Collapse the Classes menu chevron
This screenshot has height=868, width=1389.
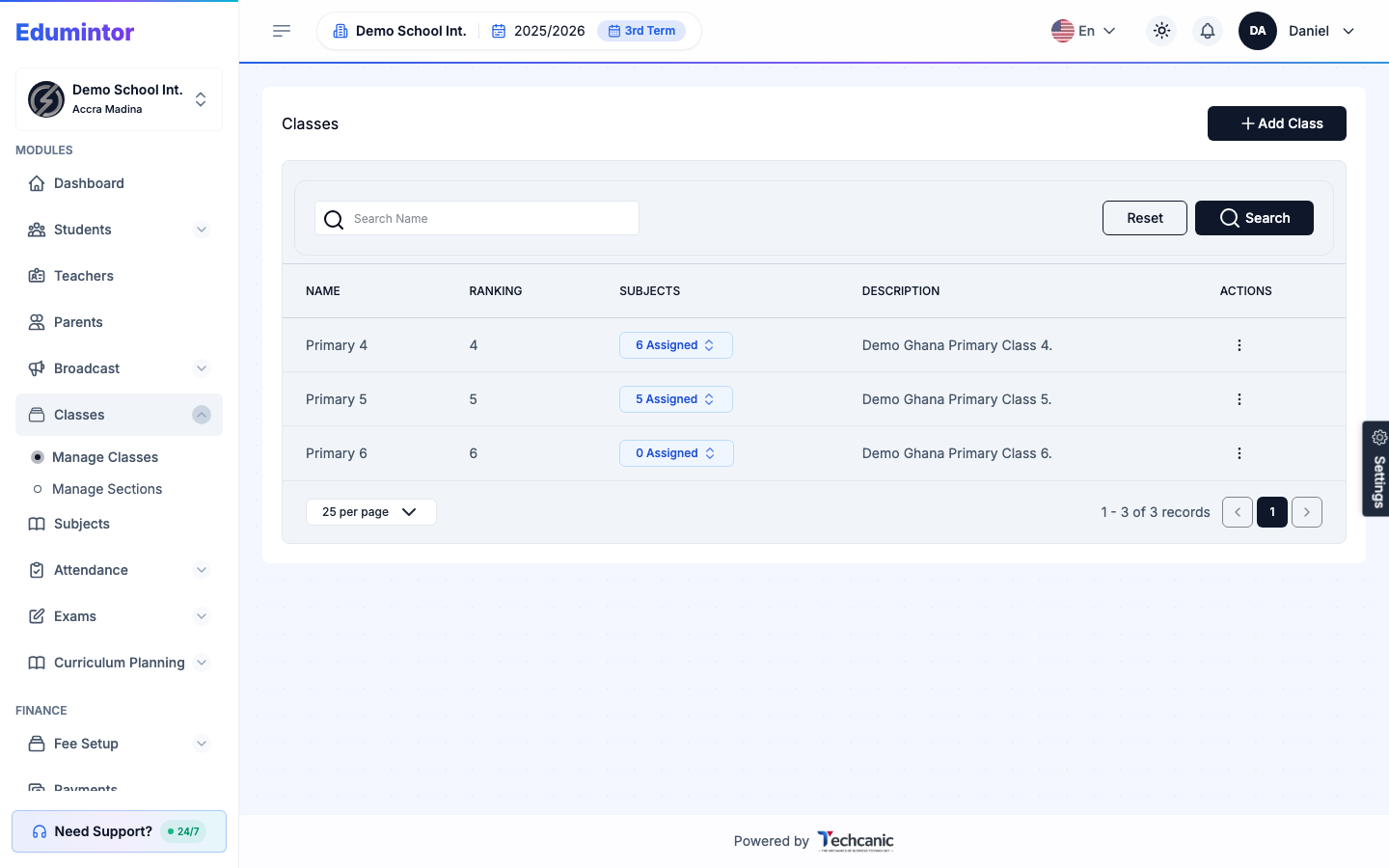tap(202, 415)
